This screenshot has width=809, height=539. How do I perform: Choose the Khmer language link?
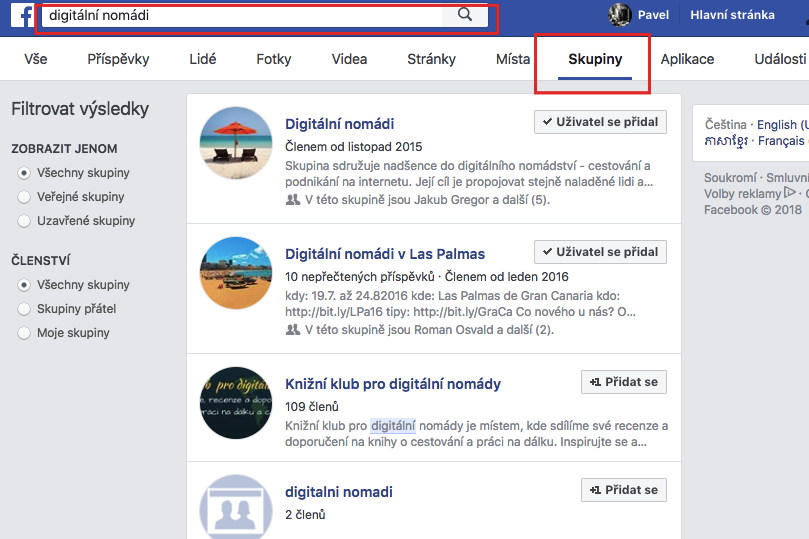click(x=726, y=141)
